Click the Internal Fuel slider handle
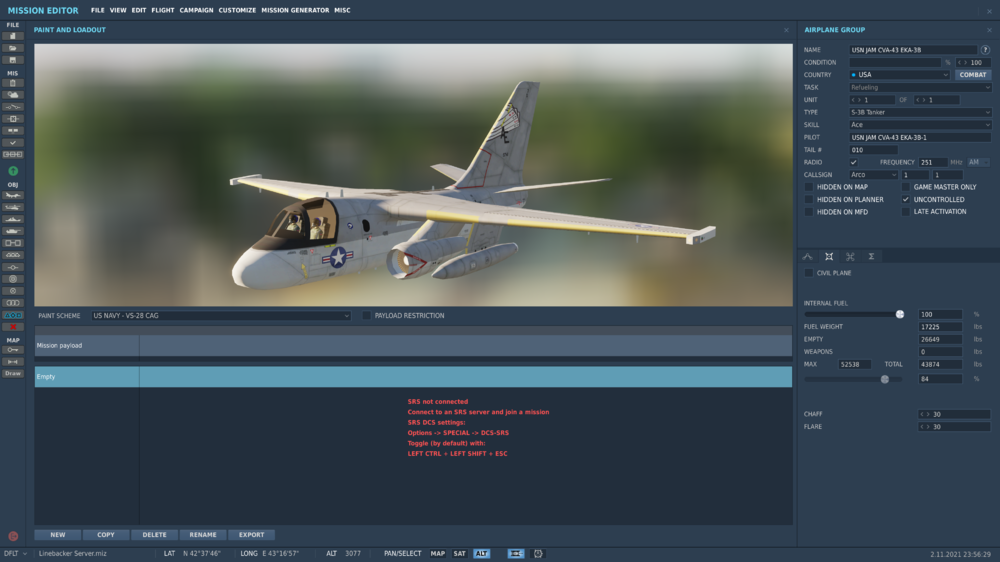The height and width of the screenshot is (562, 1000). [900, 314]
